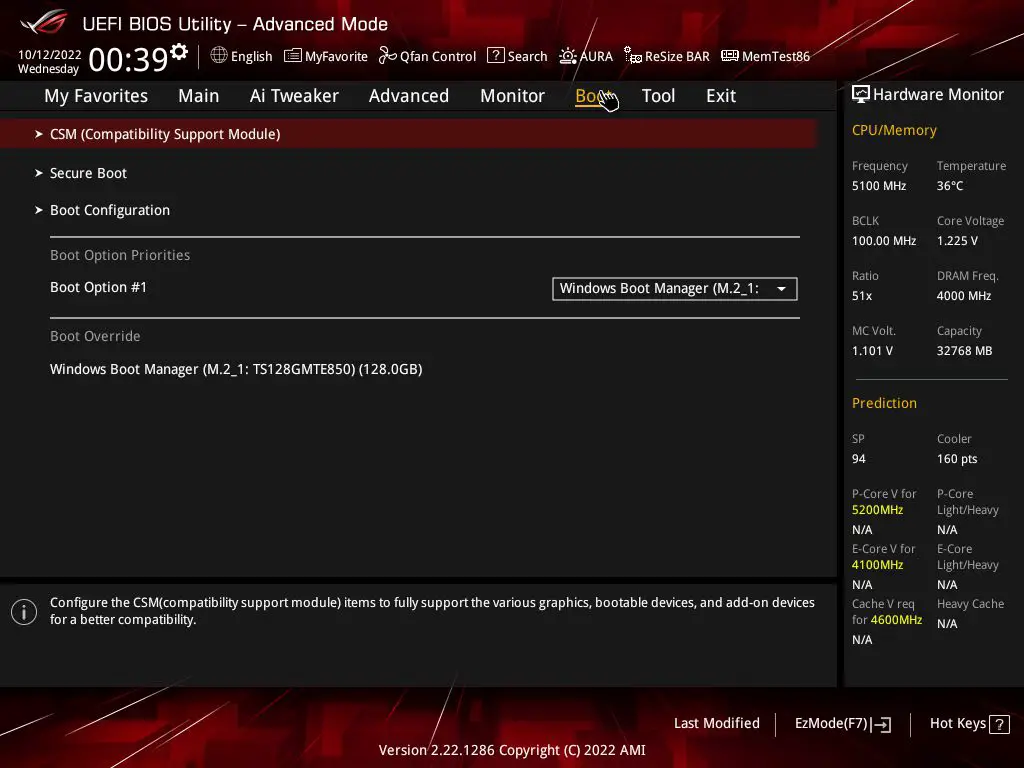Select the Boot tab
The height and width of the screenshot is (768, 1024).
coord(593,96)
